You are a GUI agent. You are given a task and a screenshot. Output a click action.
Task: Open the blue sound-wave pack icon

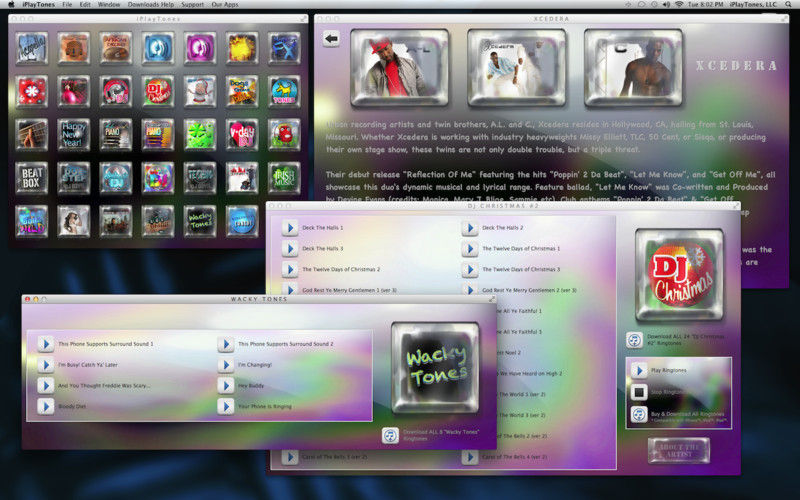tap(158, 48)
